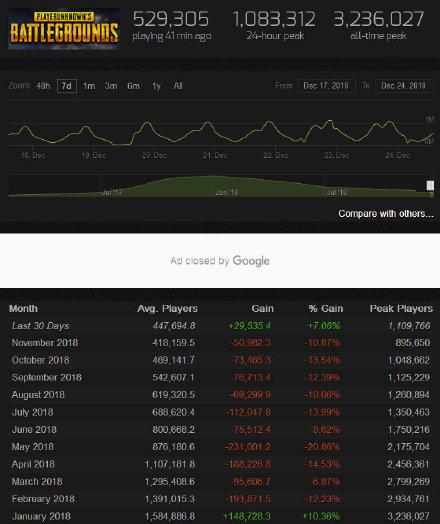This screenshot has height=524, width=440.
Task: Click the August 2018 row label
Action: pyautogui.click(x=38, y=395)
